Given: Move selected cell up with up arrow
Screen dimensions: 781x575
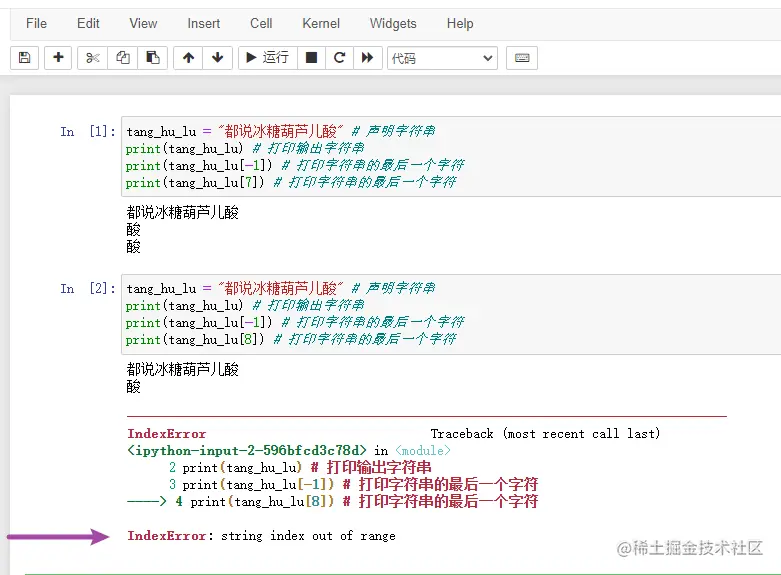Looking at the screenshot, I should point(188,58).
